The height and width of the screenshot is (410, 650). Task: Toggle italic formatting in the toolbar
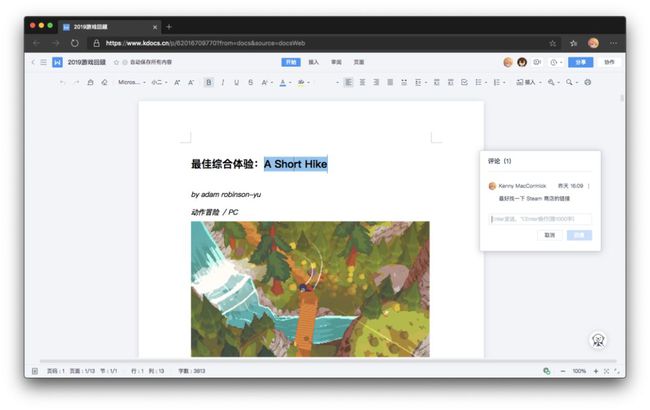click(223, 82)
